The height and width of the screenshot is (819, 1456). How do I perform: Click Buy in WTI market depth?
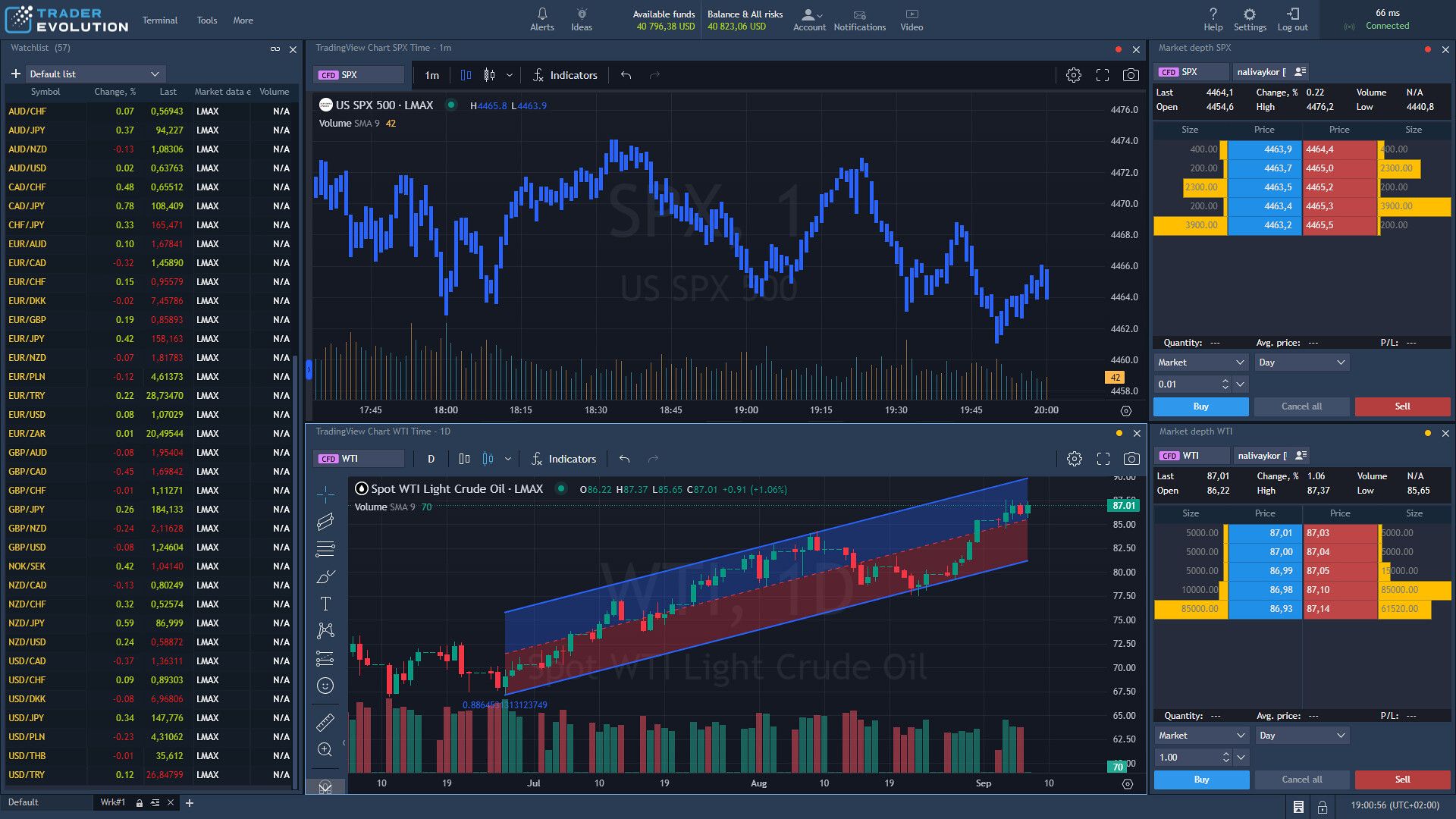tap(1202, 780)
